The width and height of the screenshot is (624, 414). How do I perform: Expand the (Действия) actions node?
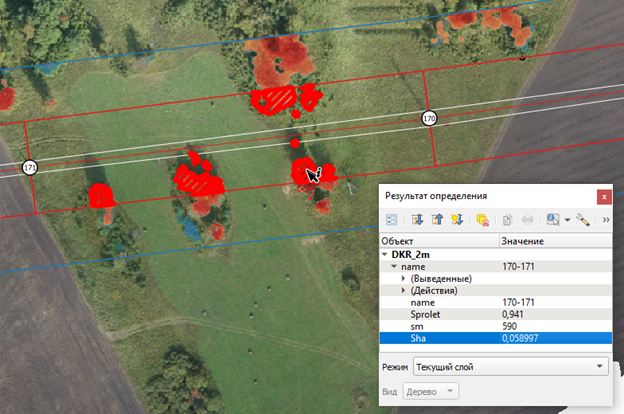(403, 290)
